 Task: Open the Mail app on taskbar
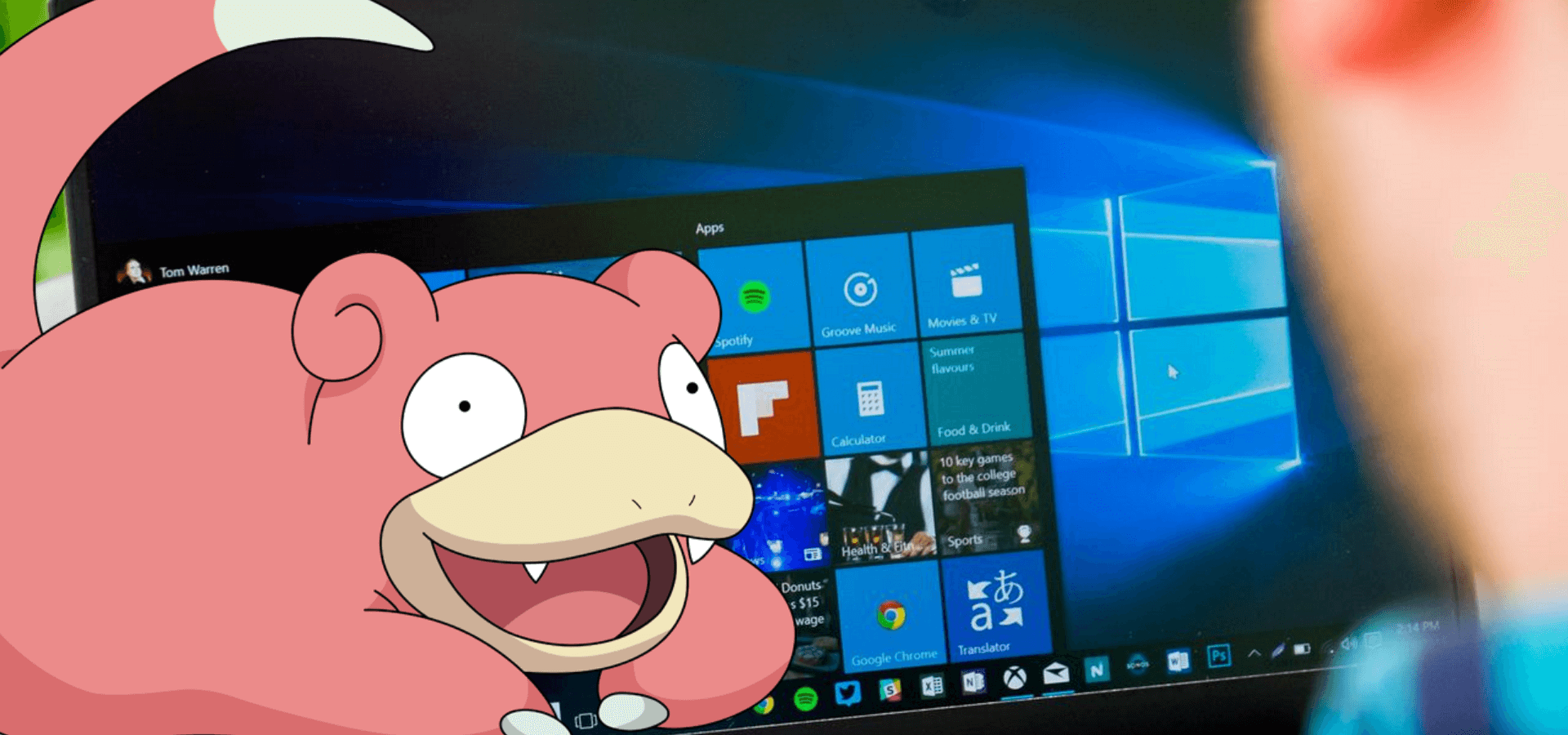point(1057,674)
